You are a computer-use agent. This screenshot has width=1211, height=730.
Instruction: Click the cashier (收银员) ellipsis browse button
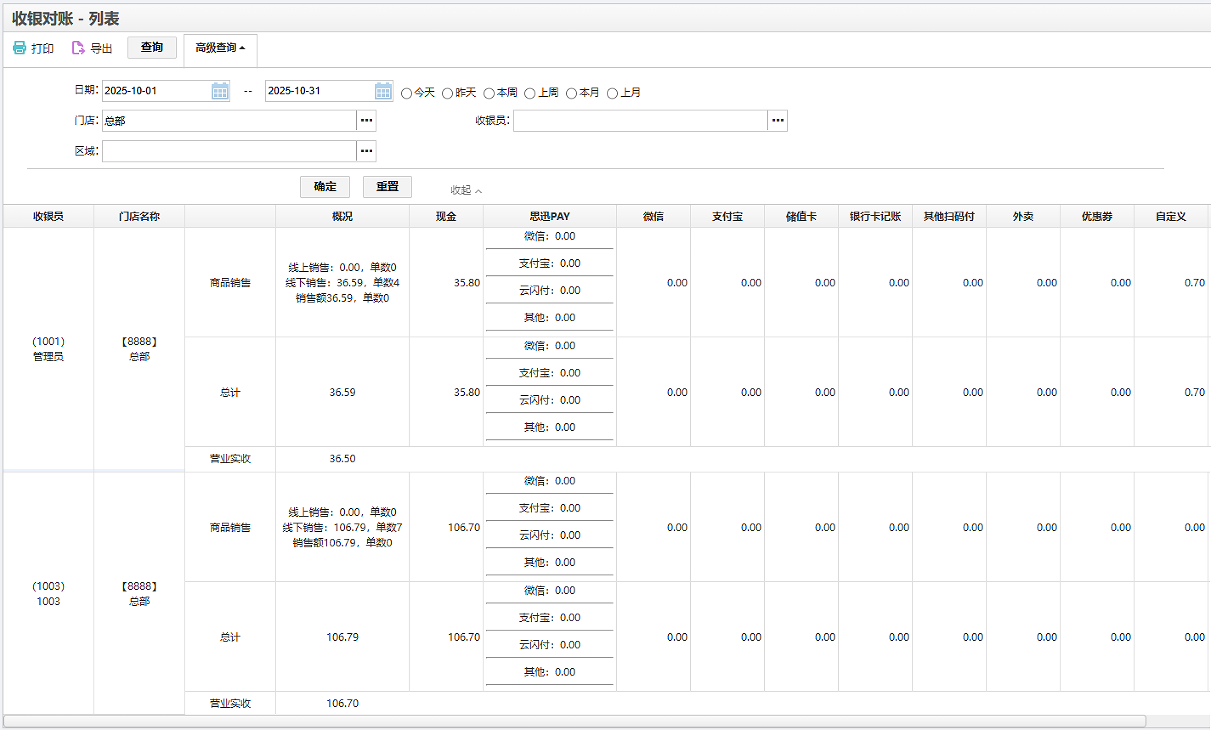pos(777,121)
